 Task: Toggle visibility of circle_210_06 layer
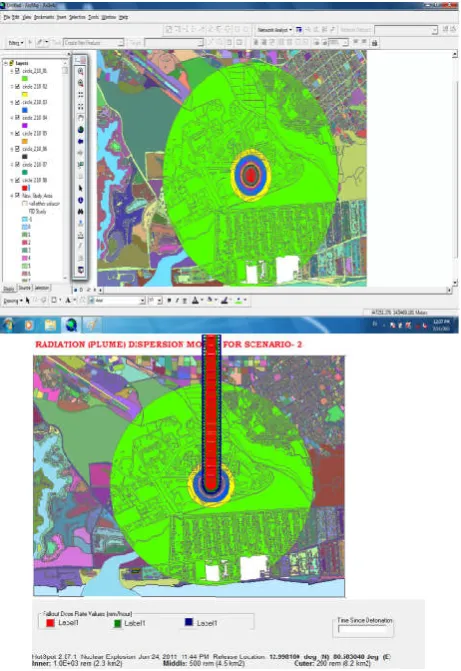tap(17, 149)
